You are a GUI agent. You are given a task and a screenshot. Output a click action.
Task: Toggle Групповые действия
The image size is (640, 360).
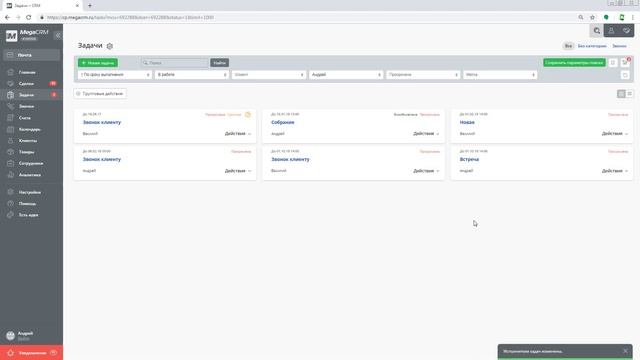[x=100, y=94]
